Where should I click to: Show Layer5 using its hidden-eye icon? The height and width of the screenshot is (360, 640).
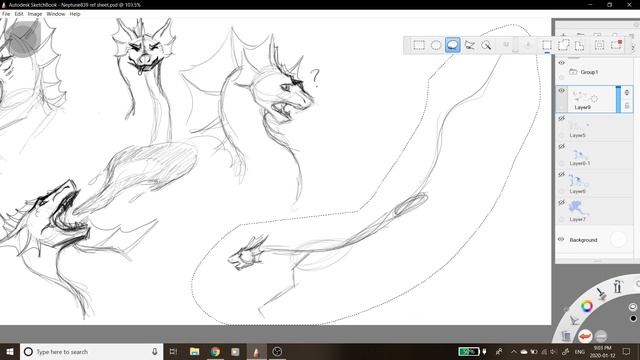pos(562,118)
